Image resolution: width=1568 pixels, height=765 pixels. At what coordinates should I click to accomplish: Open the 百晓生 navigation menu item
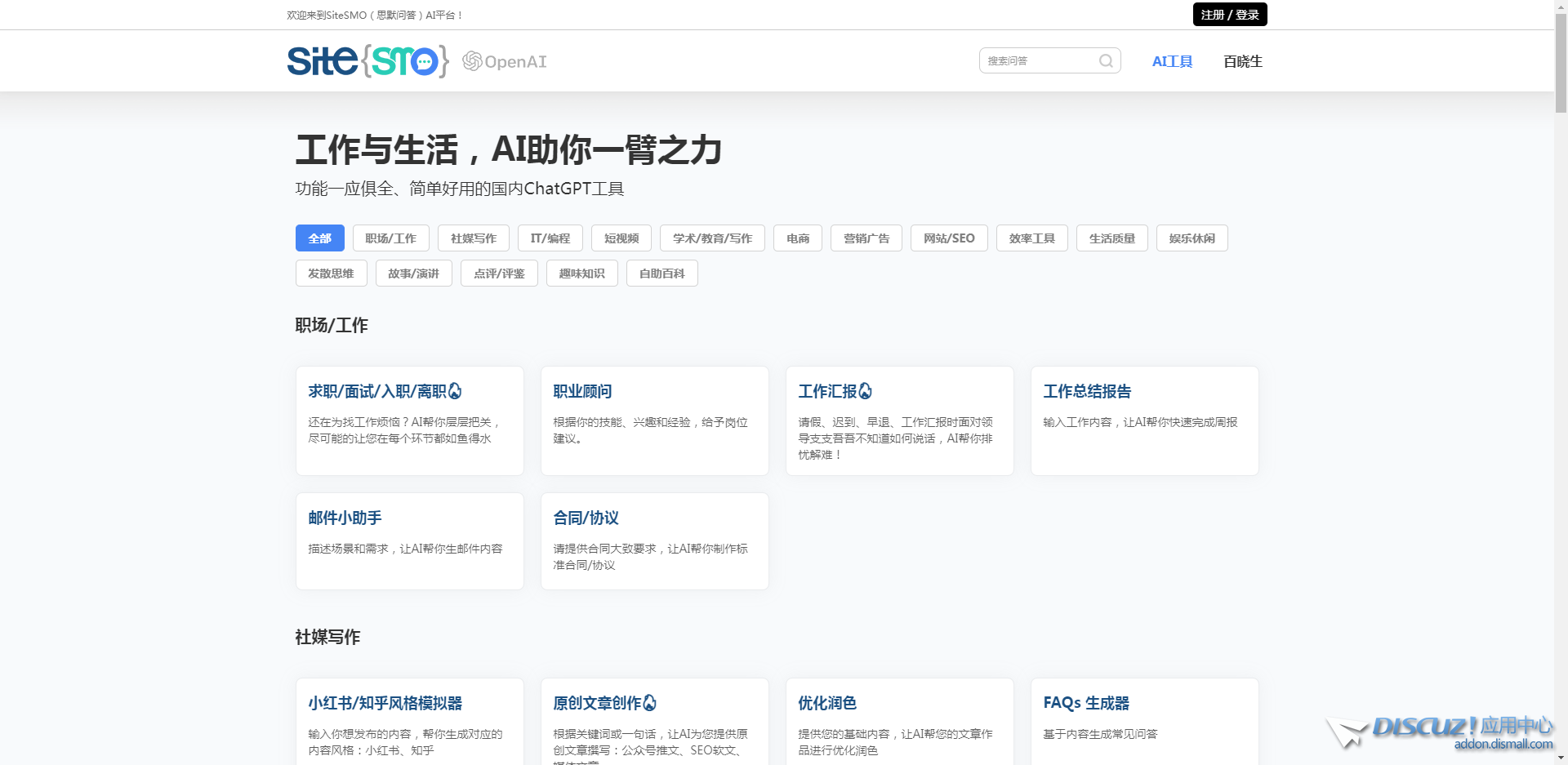[x=1241, y=60]
